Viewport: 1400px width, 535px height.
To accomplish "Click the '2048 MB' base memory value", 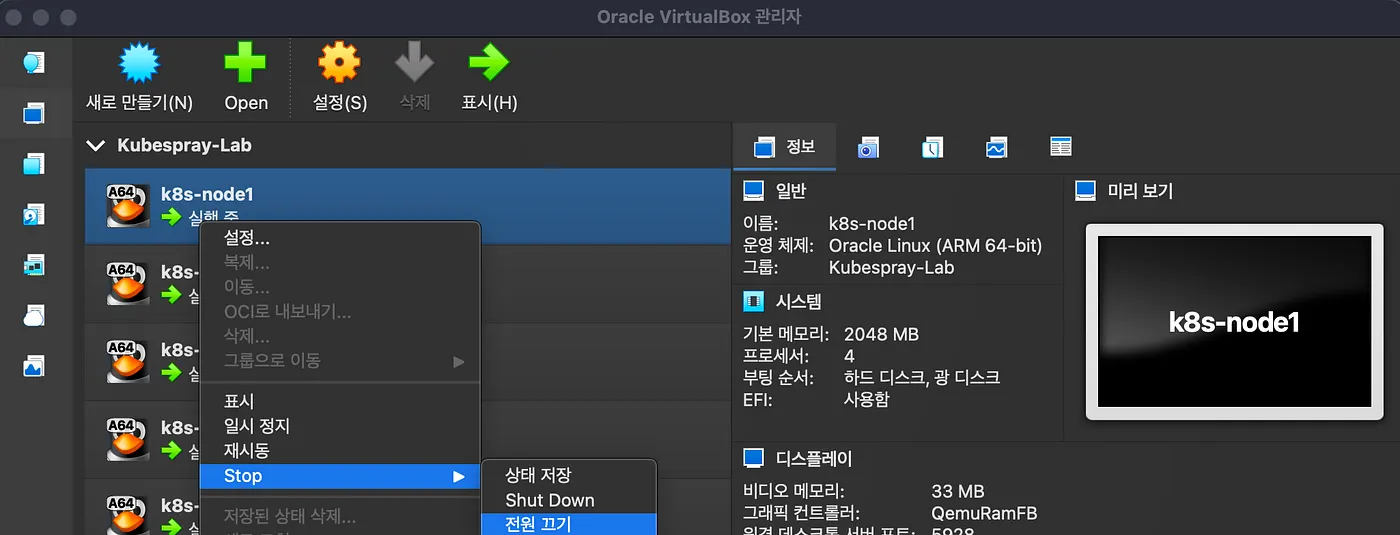I will [x=881, y=334].
